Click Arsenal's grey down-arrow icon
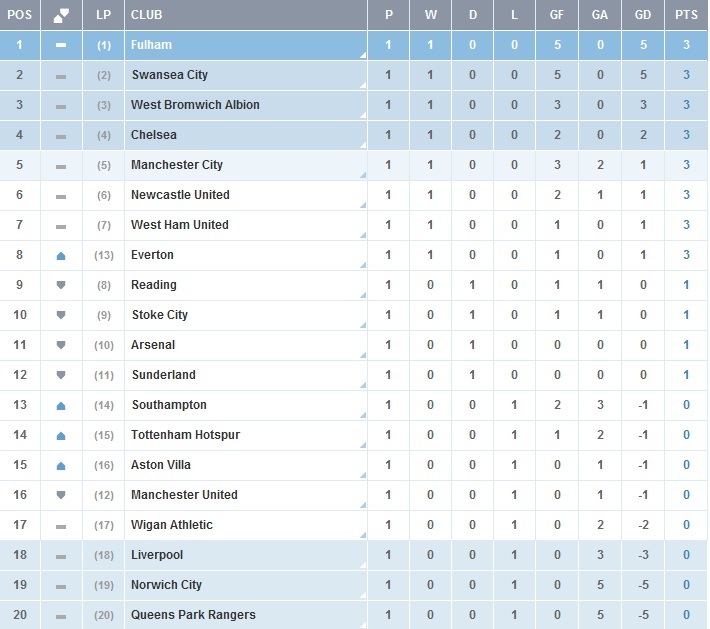This screenshot has height=629, width=710. click(61, 345)
